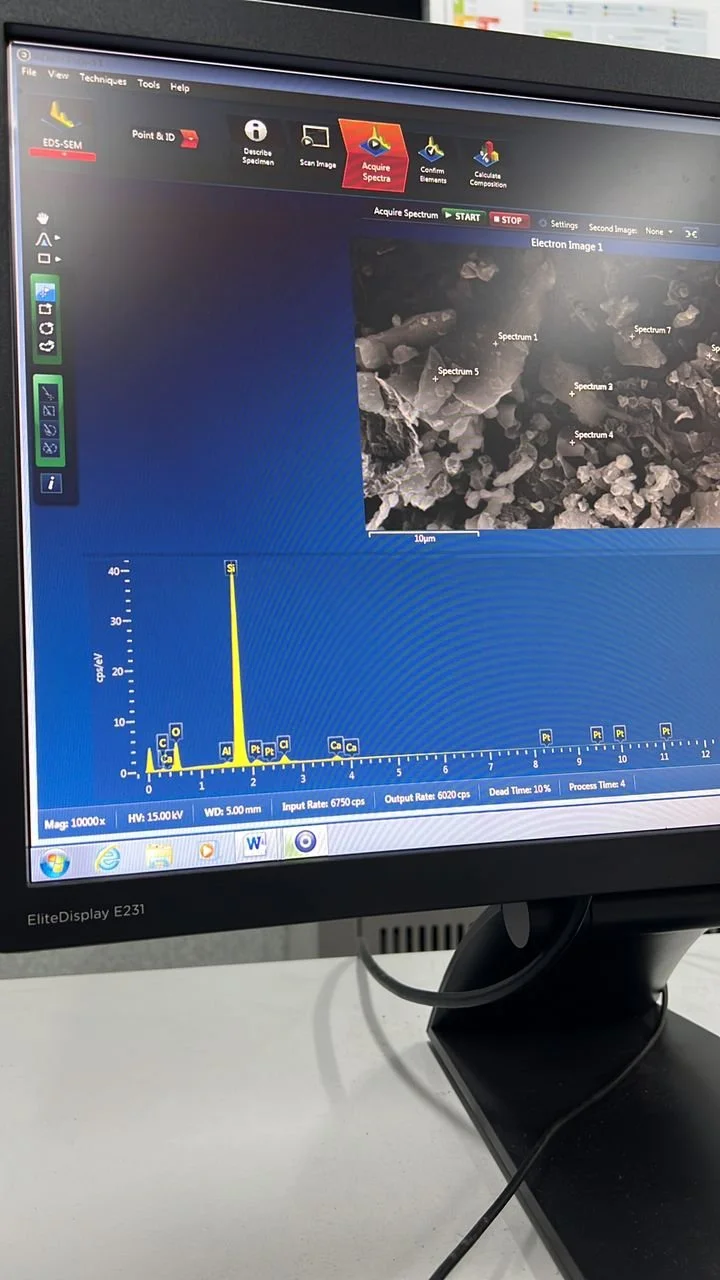Click the Dead Time: 10% entry
The height and width of the screenshot is (1280, 720).
(519, 791)
